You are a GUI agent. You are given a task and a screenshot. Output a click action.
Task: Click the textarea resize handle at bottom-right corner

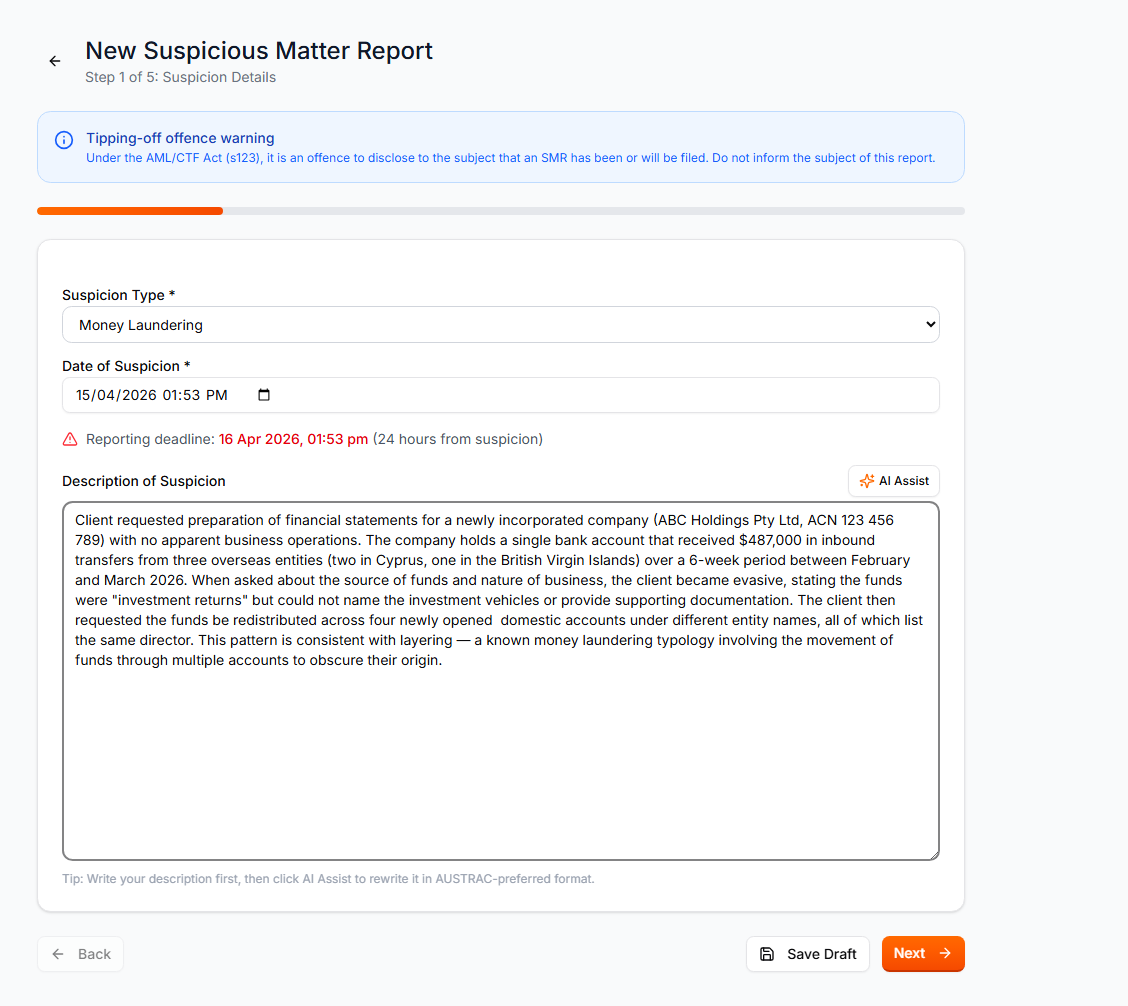(x=934, y=854)
